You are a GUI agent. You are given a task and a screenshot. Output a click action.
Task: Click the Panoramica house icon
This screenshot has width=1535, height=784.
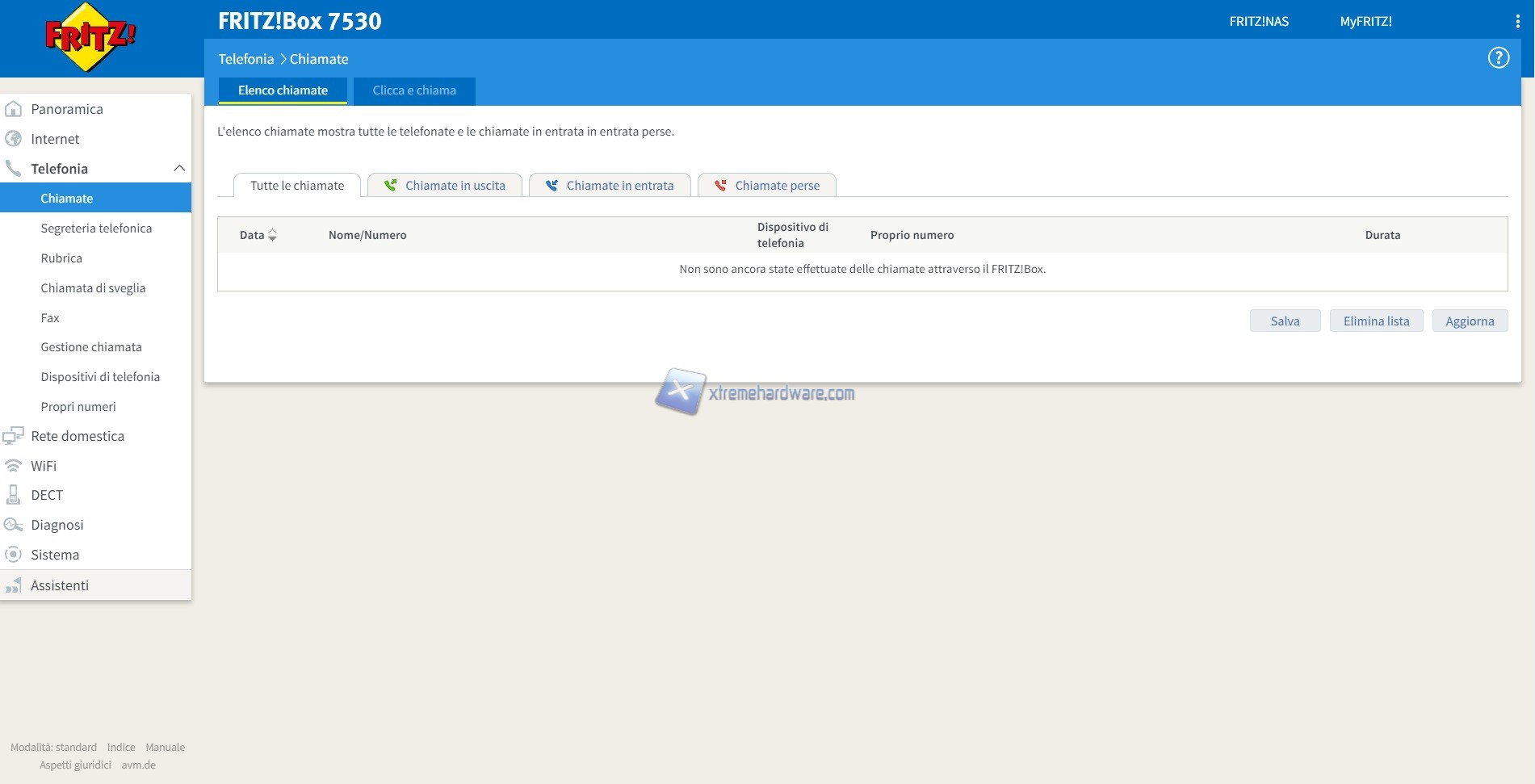click(x=14, y=109)
